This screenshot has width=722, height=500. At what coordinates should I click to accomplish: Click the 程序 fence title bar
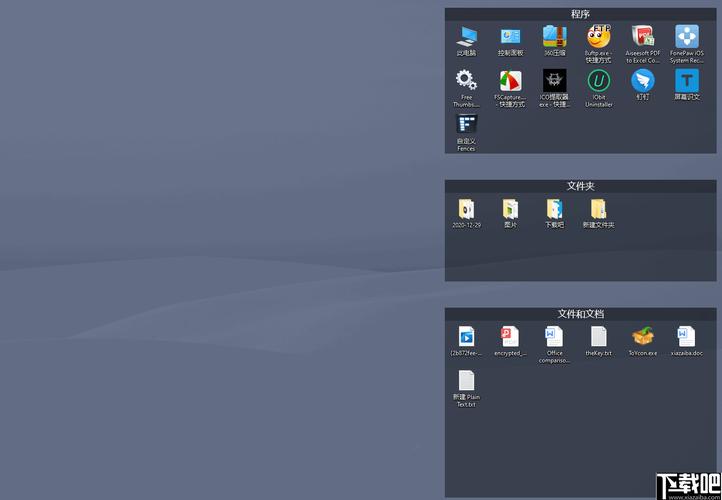point(580,14)
